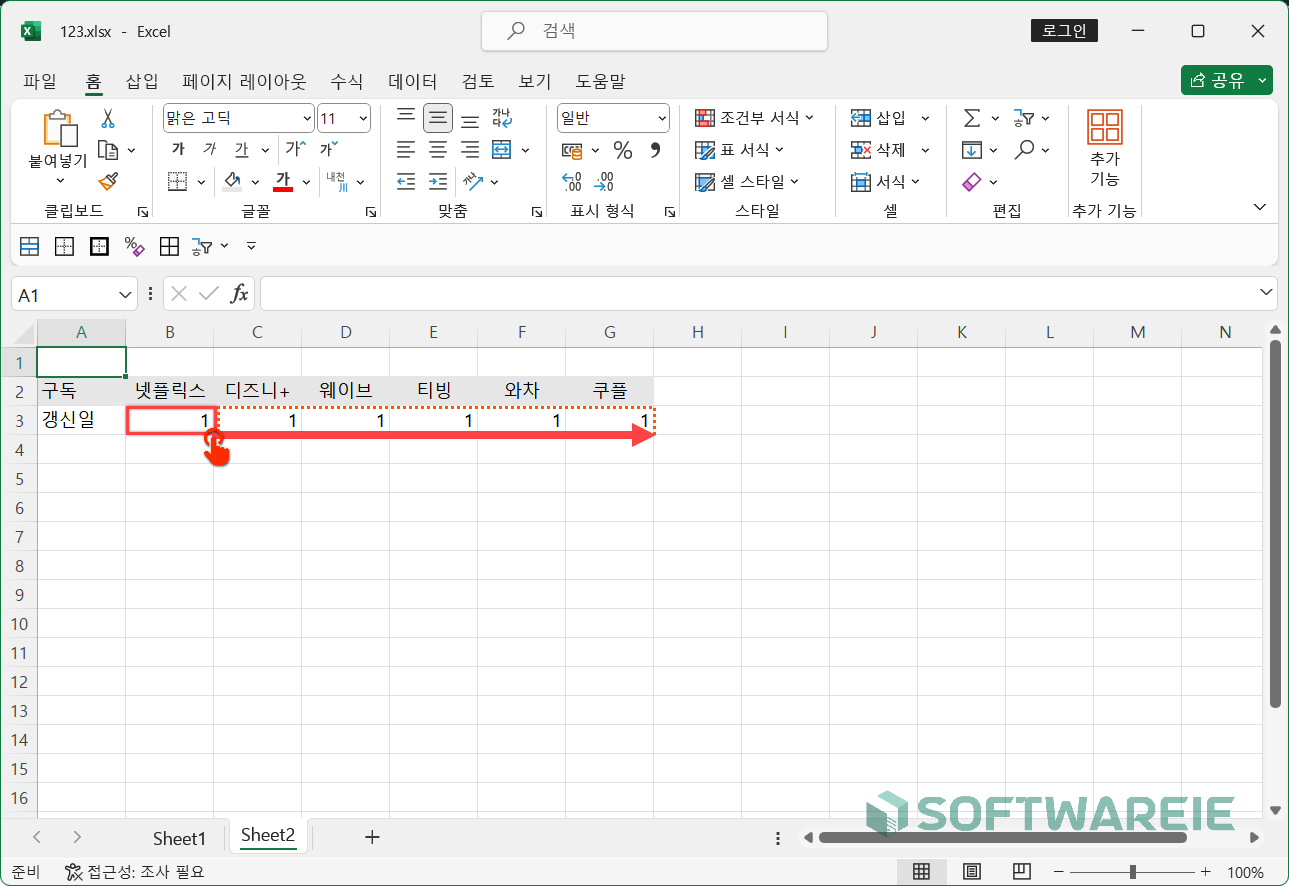Image resolution: width=1289 pixels, height=886 pixels.
Task: Expand the 셀 스타일 cell styles menu
Action: [748, 181]
